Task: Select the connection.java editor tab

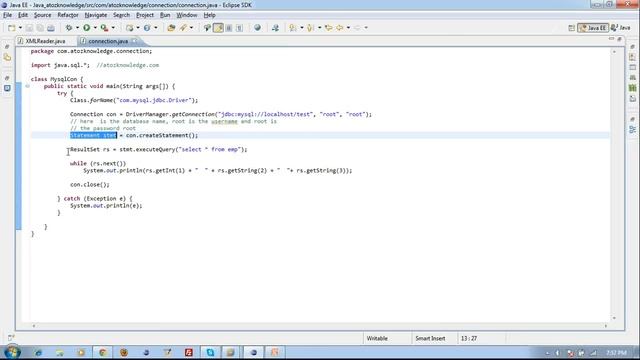Action: tap(108, 41)
